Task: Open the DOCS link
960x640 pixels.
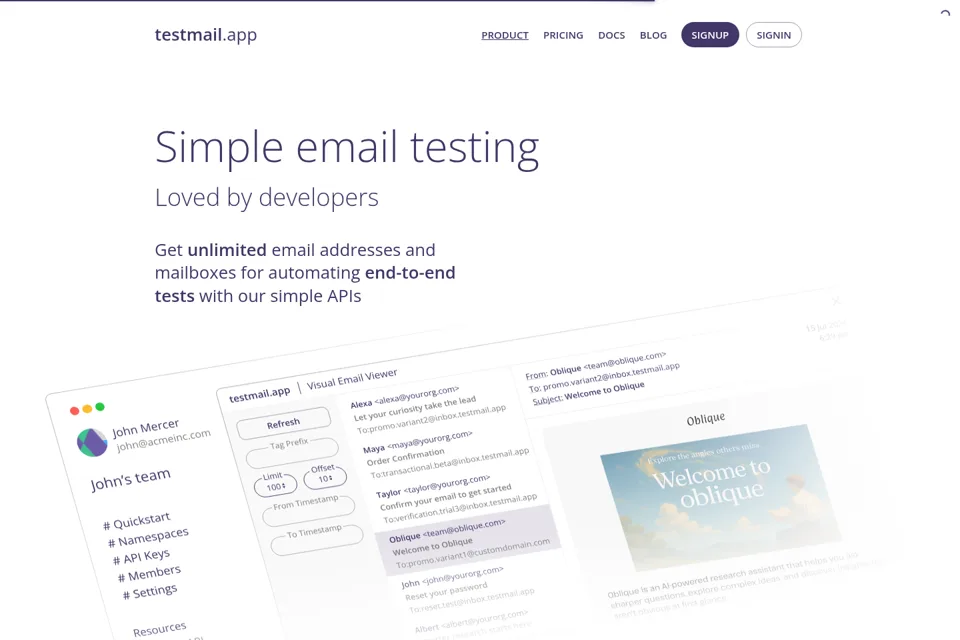Action: (611, 35)
